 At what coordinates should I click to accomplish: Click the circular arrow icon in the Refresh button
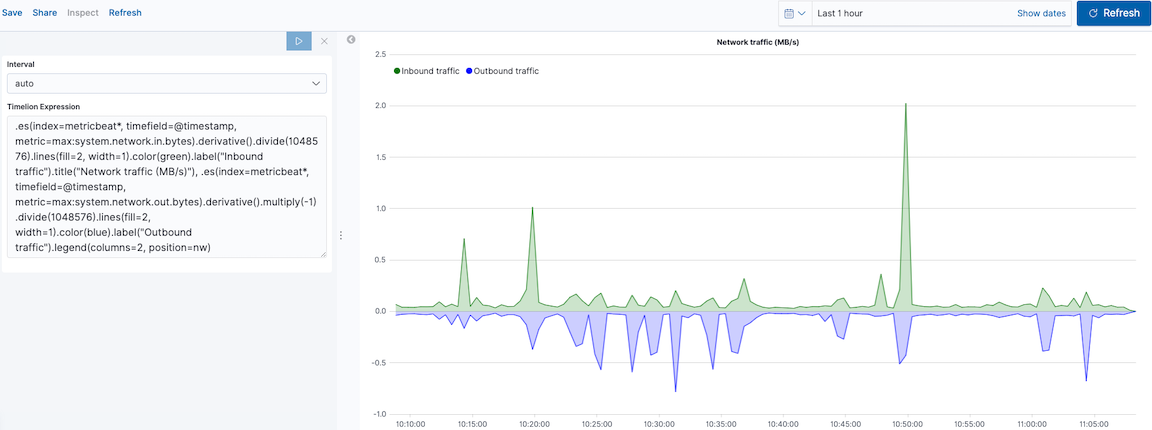click(1093, 13)
